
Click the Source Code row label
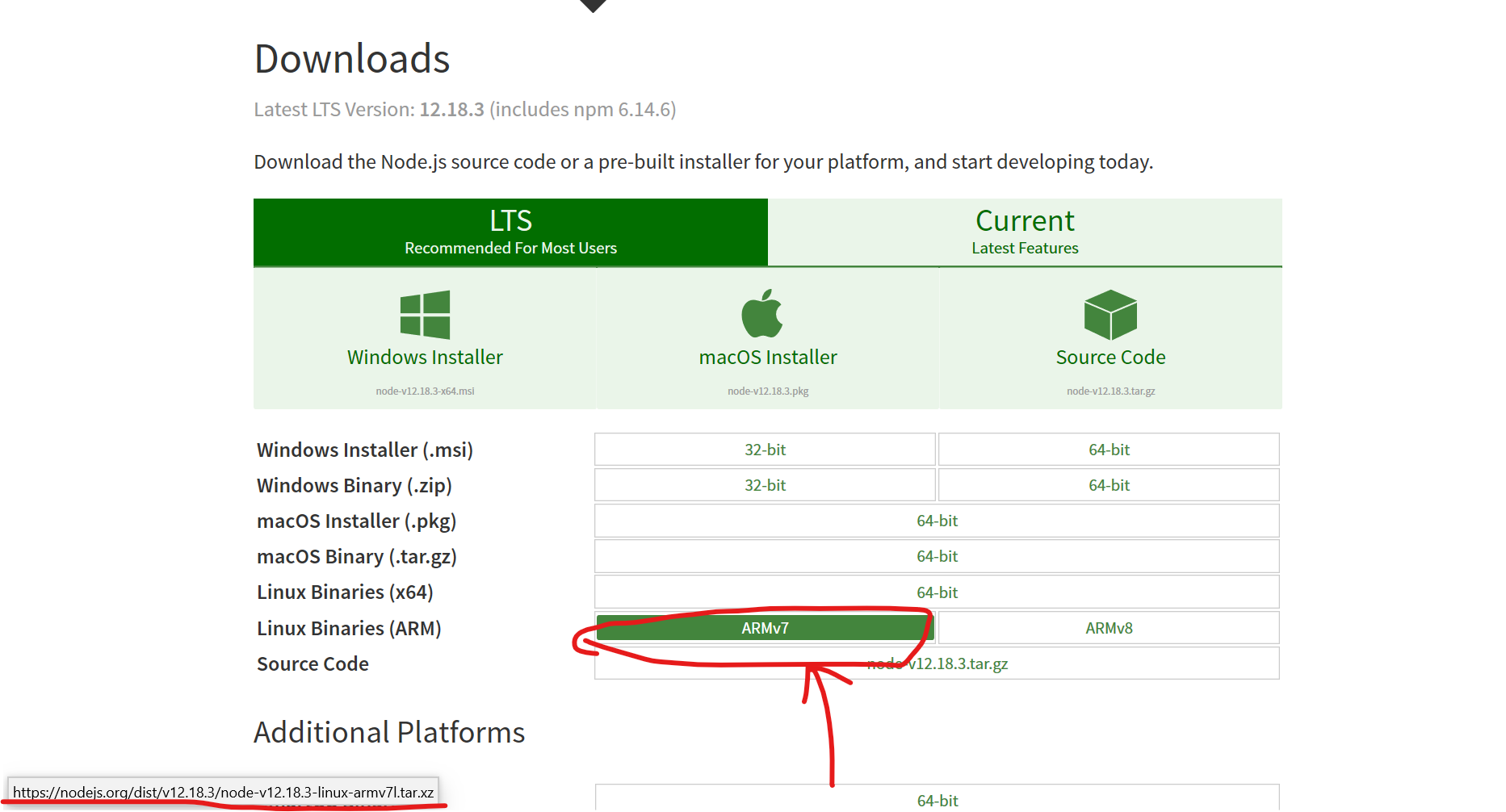coord(313,663)
